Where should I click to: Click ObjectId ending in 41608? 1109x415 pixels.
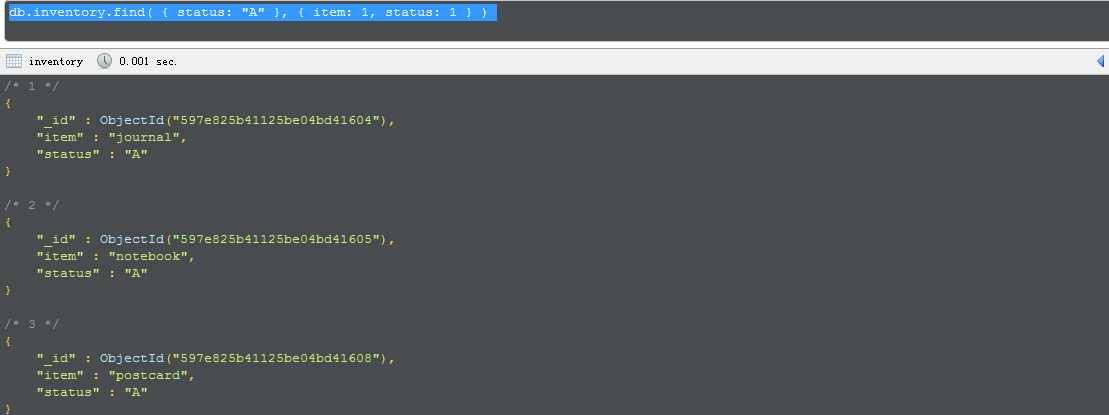point(244,358)
